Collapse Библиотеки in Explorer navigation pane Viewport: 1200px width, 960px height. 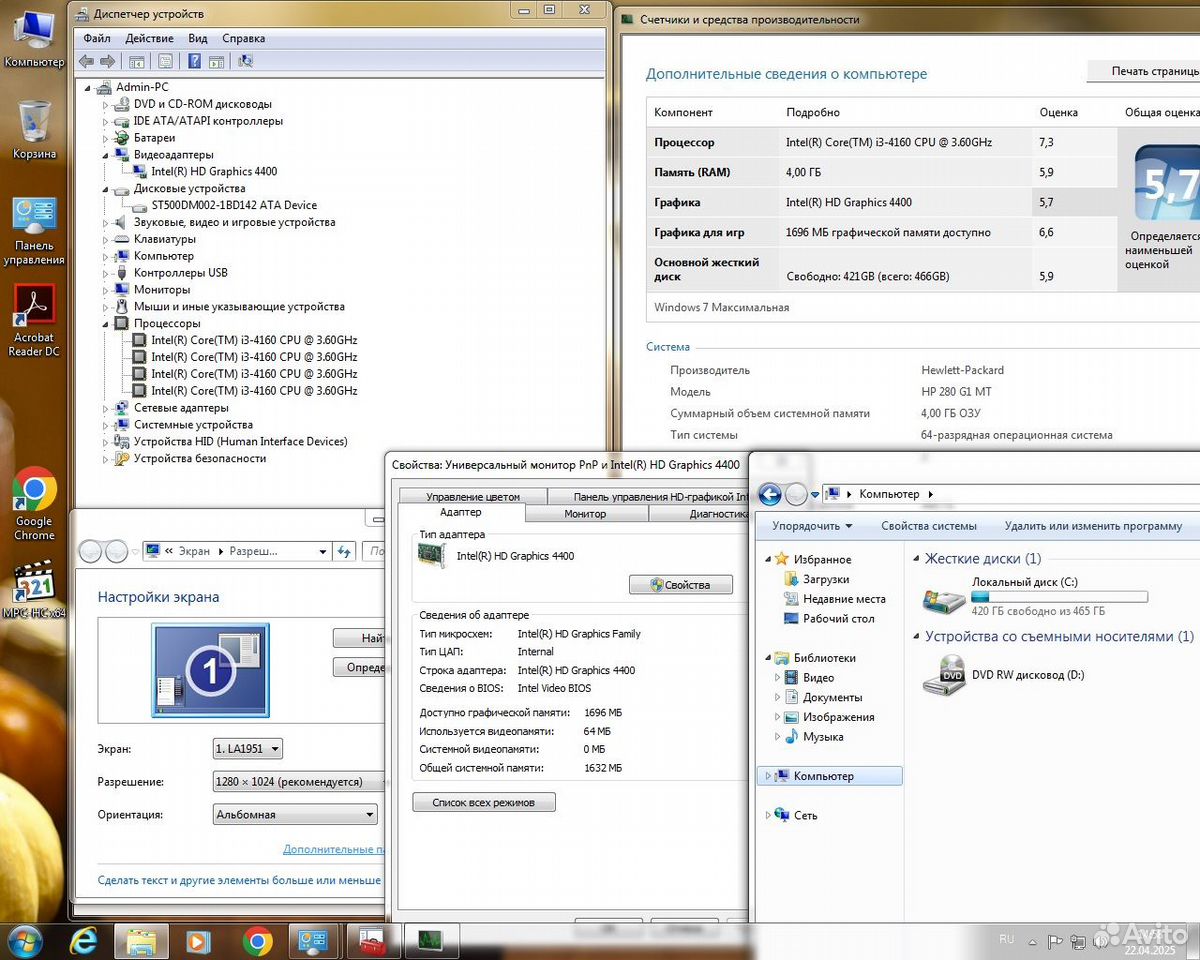[x=768, y=658]
